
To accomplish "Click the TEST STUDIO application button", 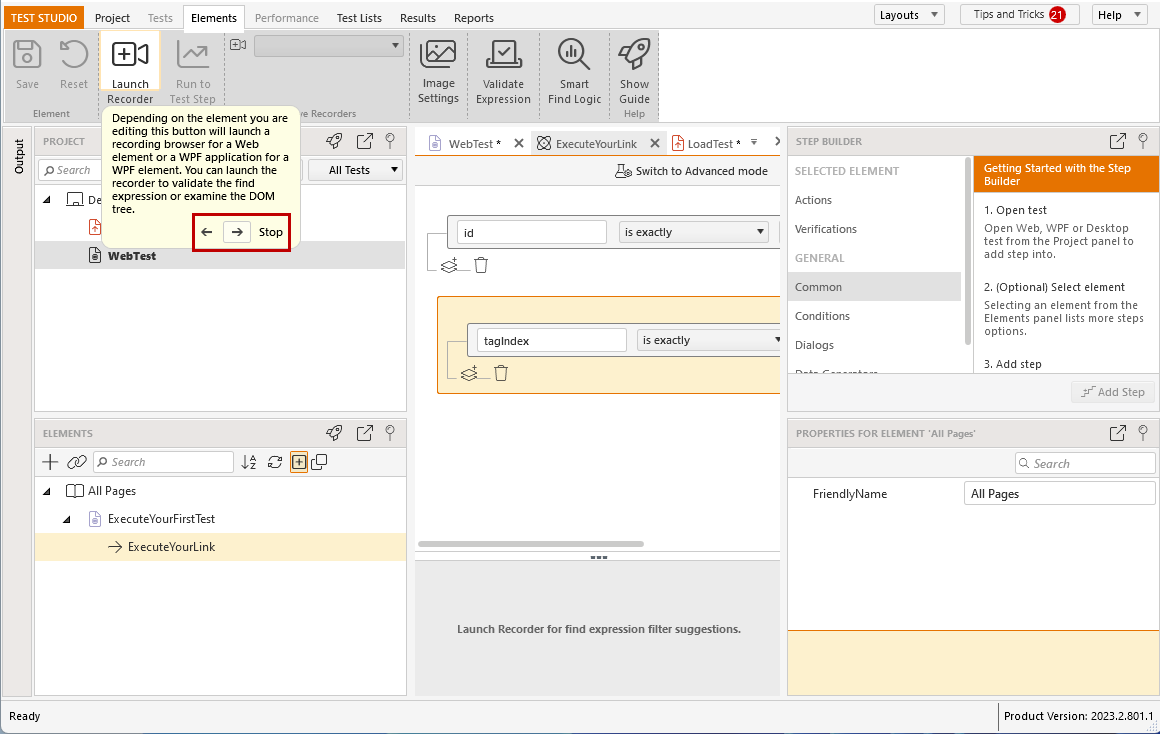I will point(44,18).
